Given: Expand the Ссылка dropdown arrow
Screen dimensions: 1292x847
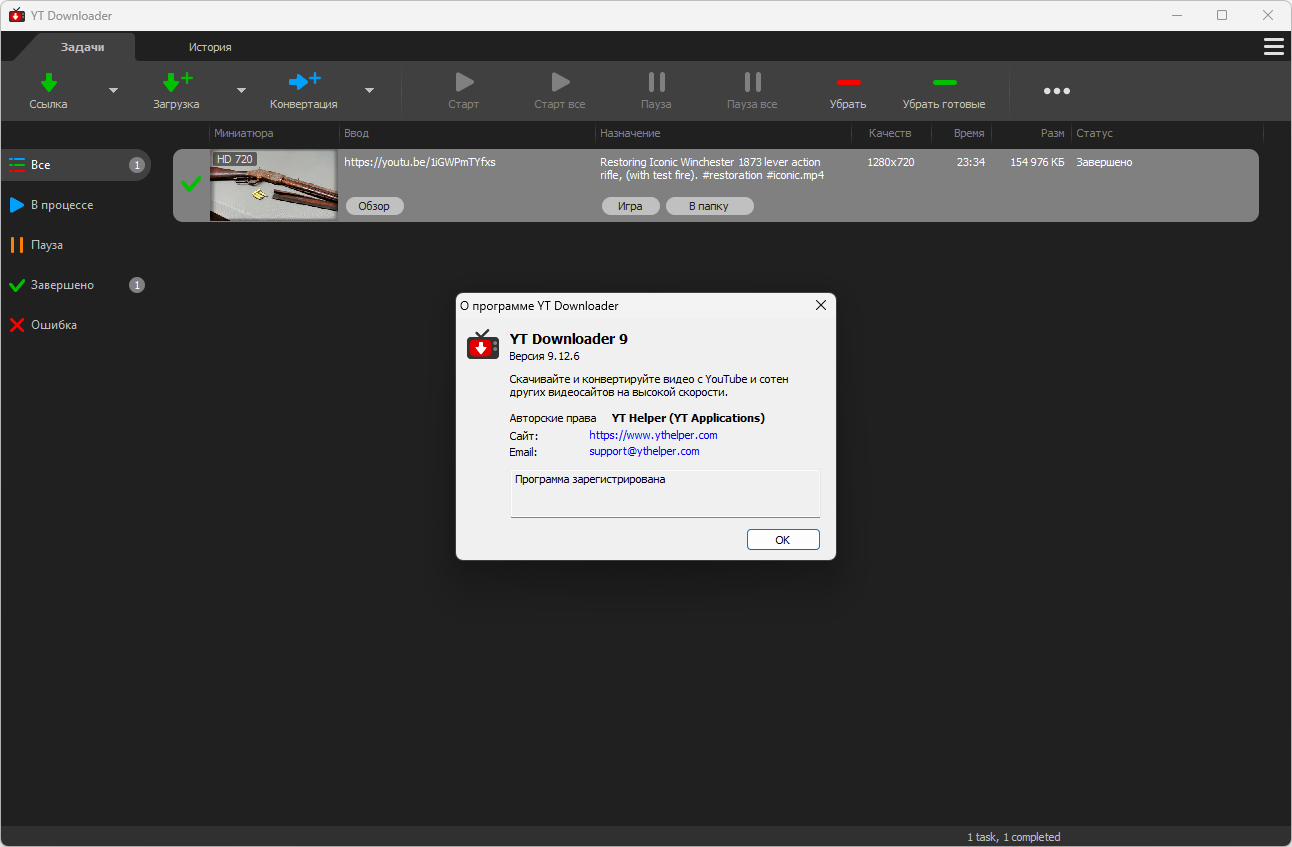Looking at the screenshot, I should [x=113, y=91].
